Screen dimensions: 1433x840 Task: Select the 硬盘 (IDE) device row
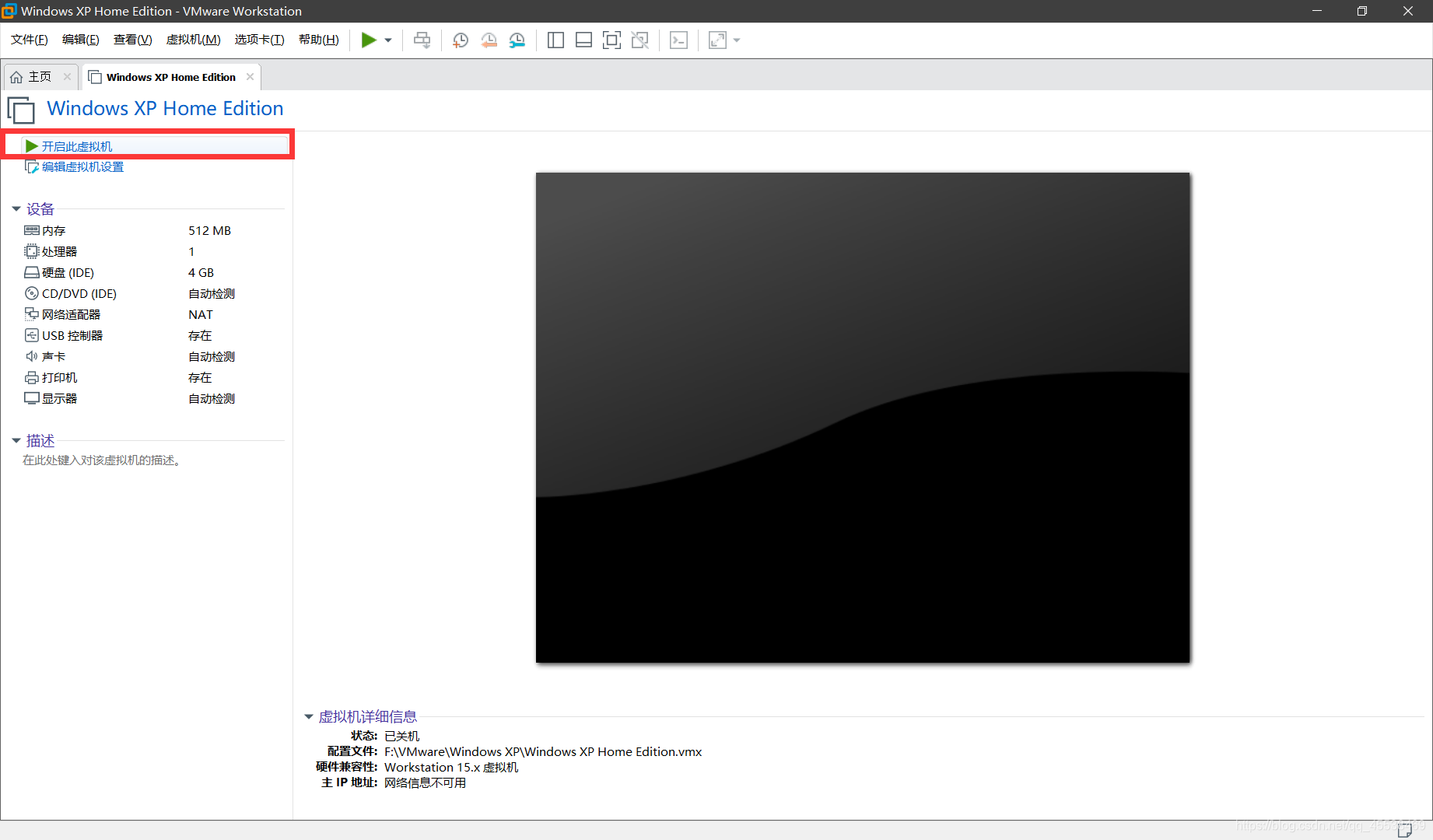point(152,272)
